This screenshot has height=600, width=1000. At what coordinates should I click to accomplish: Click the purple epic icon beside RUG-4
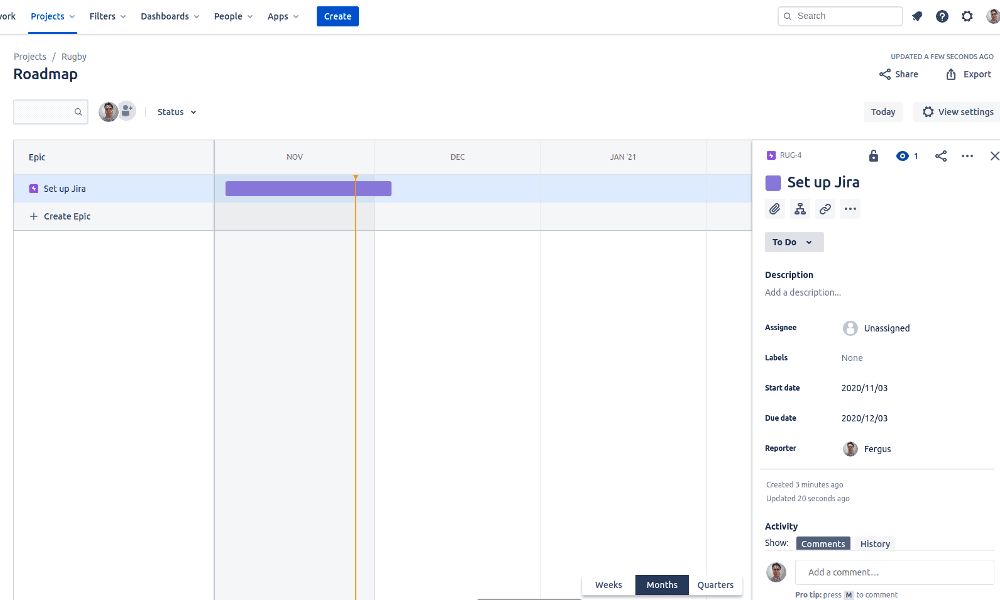tap(771, 156)
